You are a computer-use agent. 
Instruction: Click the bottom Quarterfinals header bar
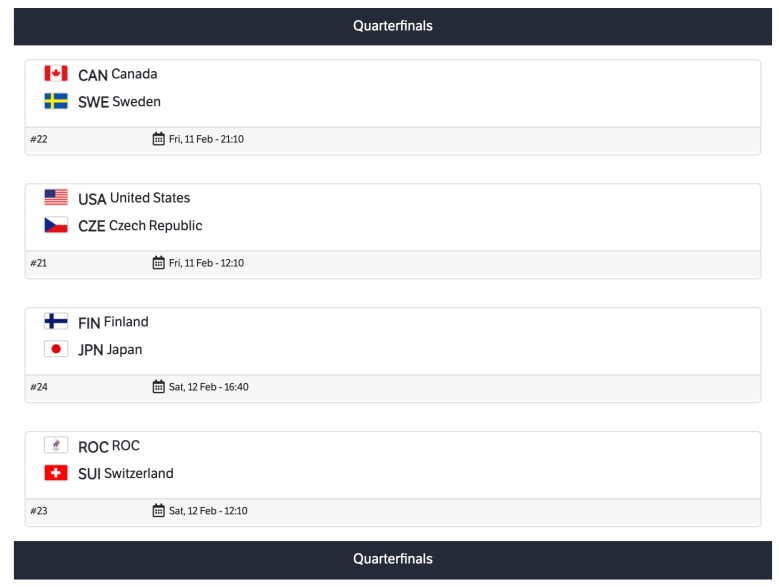click(393, 559)
